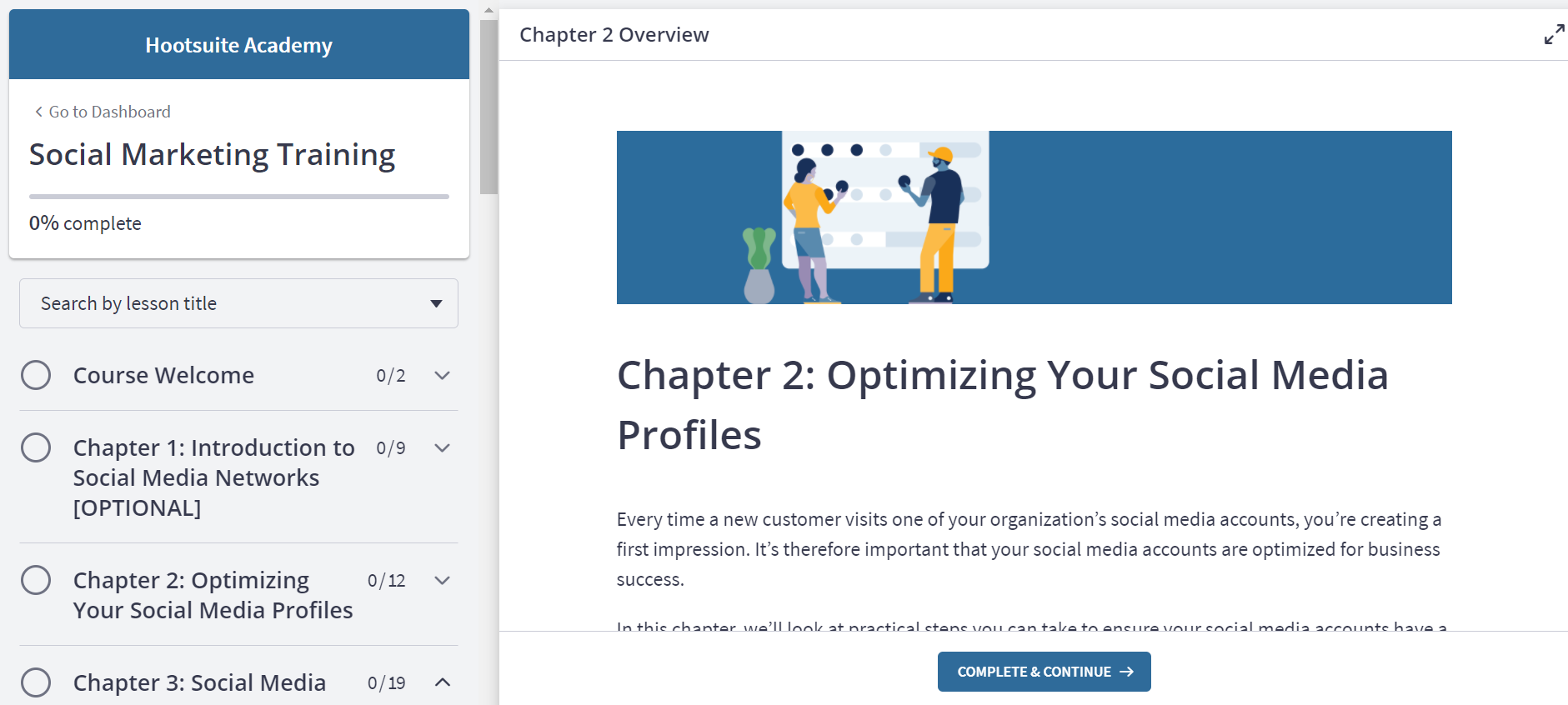Select the Chapter 2 completion circle

[x=36, y=580]
